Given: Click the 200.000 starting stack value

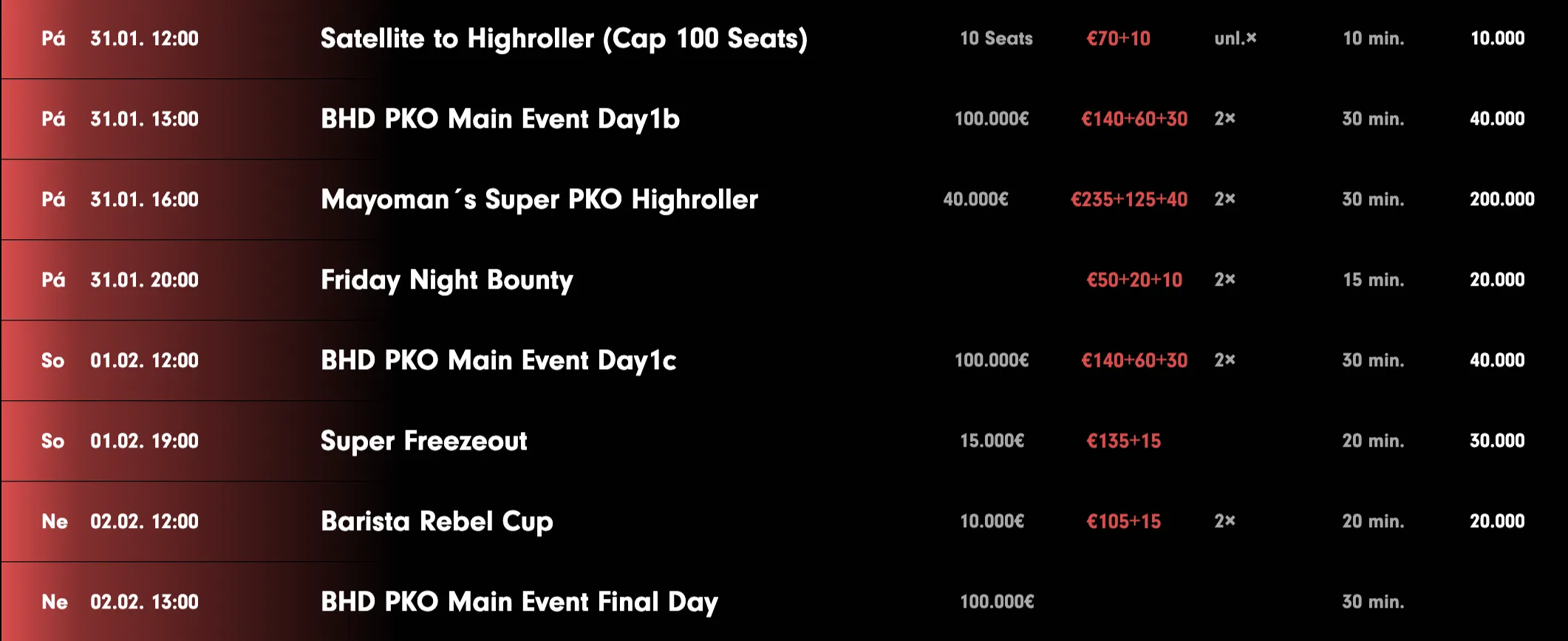Looking at the screenshot, I should [1501, 199].
